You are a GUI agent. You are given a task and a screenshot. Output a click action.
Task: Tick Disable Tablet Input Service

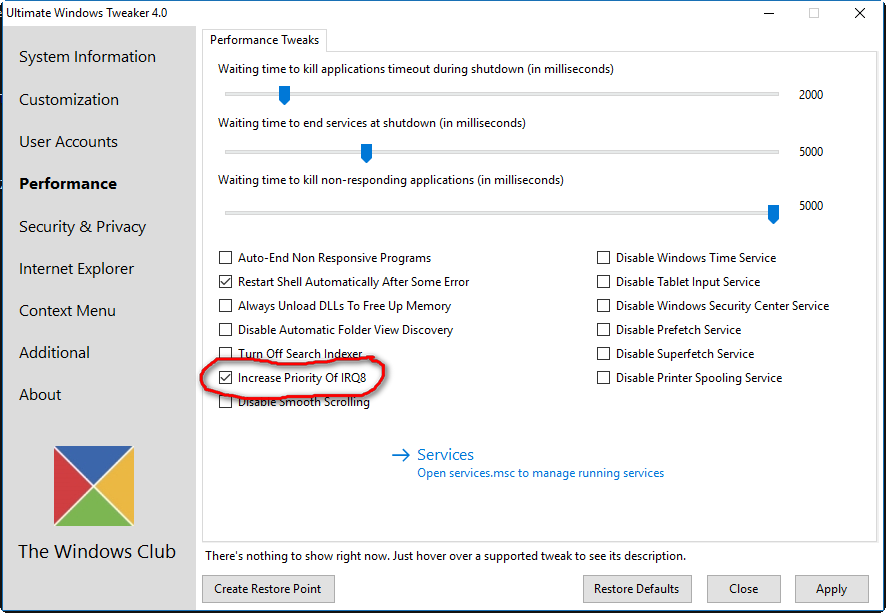[x=603, y=281]
